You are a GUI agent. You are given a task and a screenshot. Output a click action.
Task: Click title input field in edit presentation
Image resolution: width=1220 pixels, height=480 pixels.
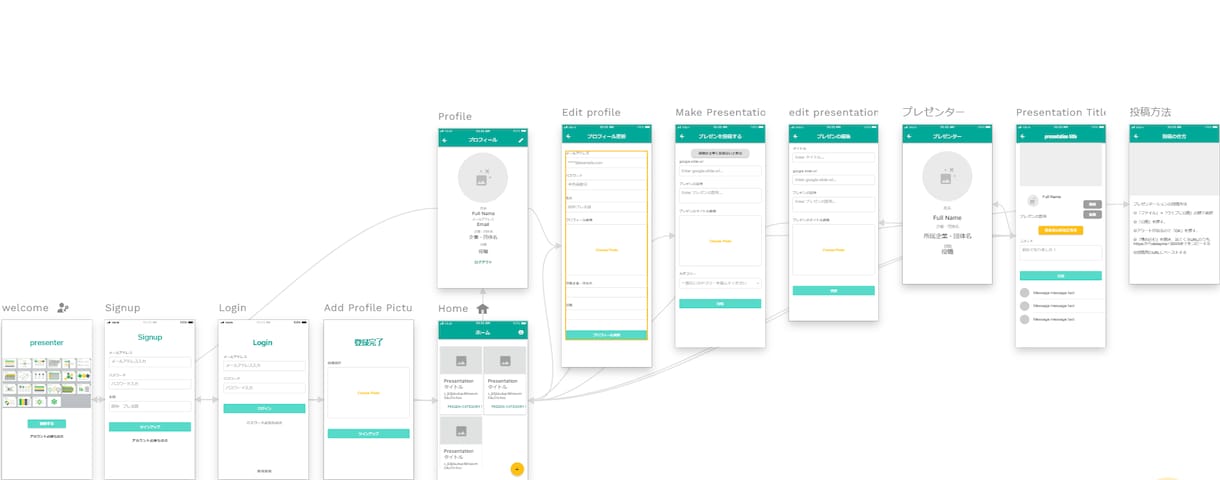point(834,157)
